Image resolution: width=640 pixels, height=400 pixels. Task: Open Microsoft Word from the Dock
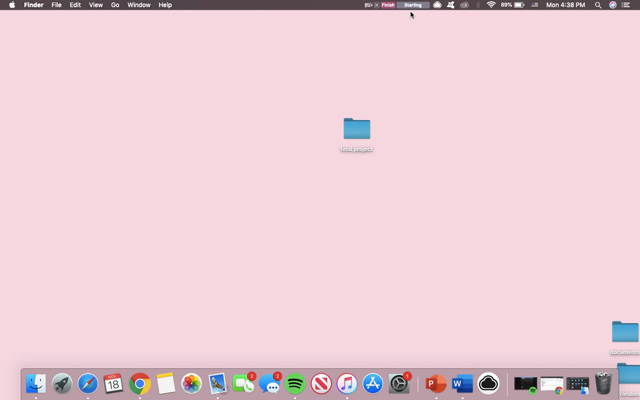(462, 383)
